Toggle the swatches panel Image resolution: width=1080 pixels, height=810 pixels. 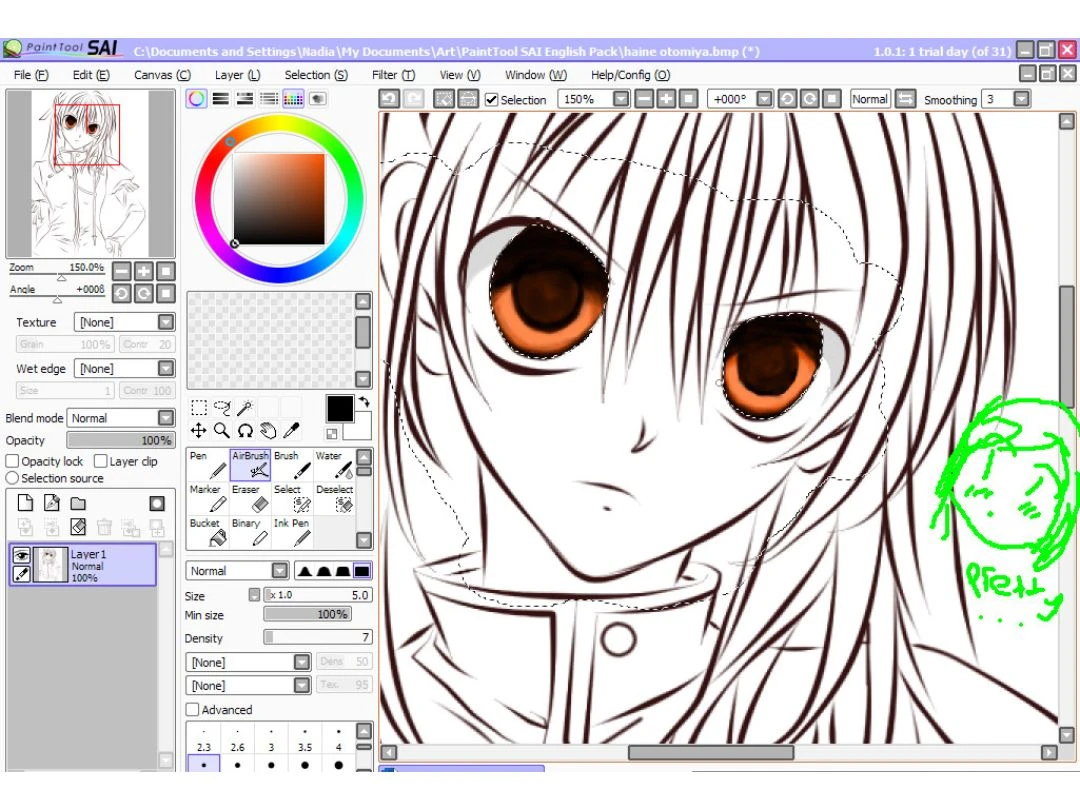click(x=293, y=98)
